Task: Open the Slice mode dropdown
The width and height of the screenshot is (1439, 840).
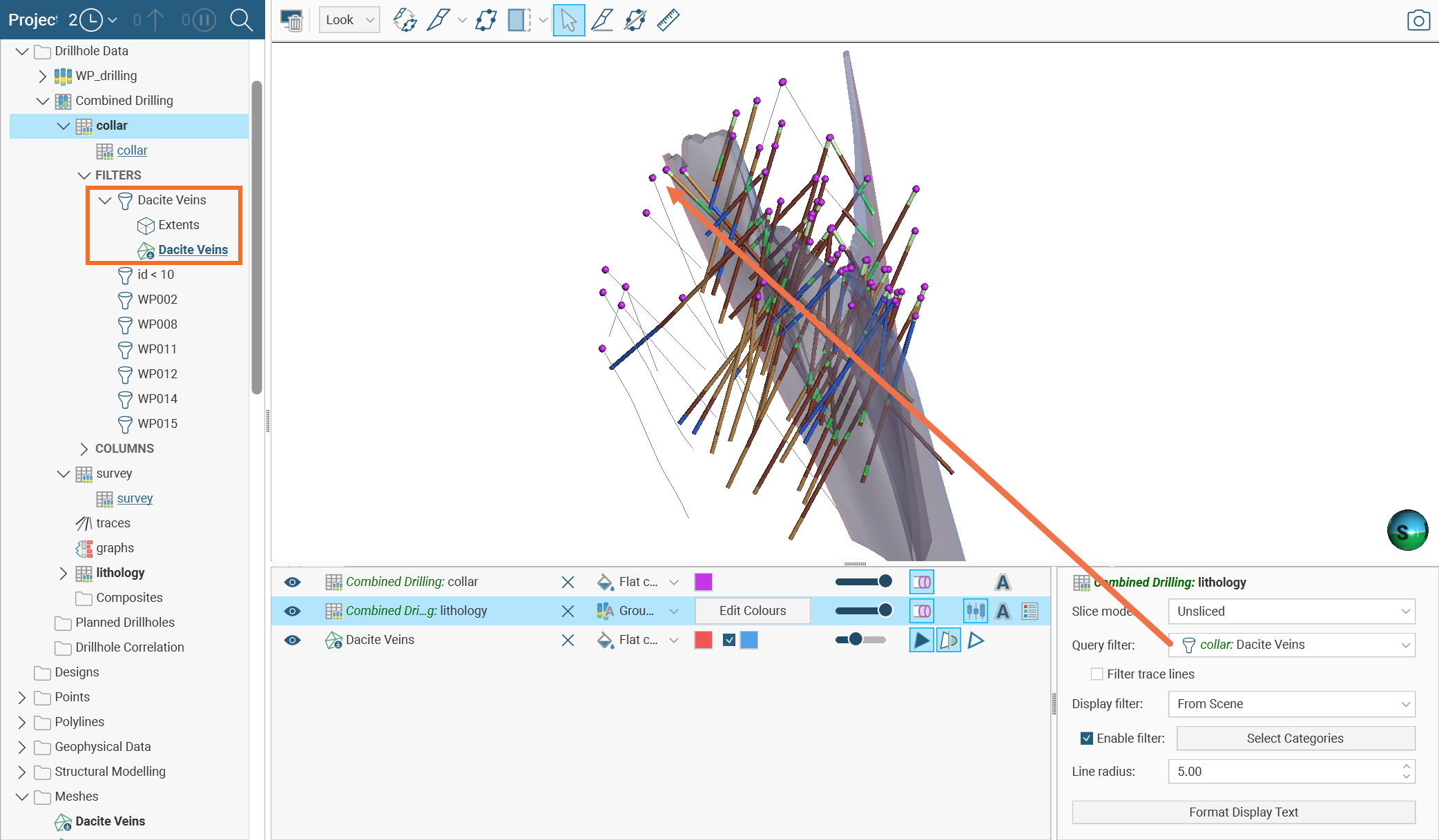Action: tap(1291, 611)
